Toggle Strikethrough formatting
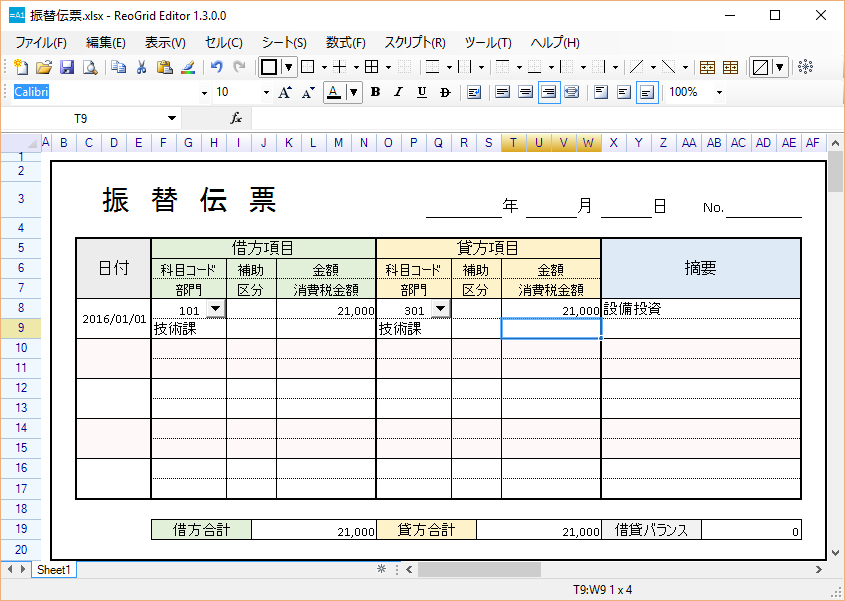845x601 pixels. 444,92
